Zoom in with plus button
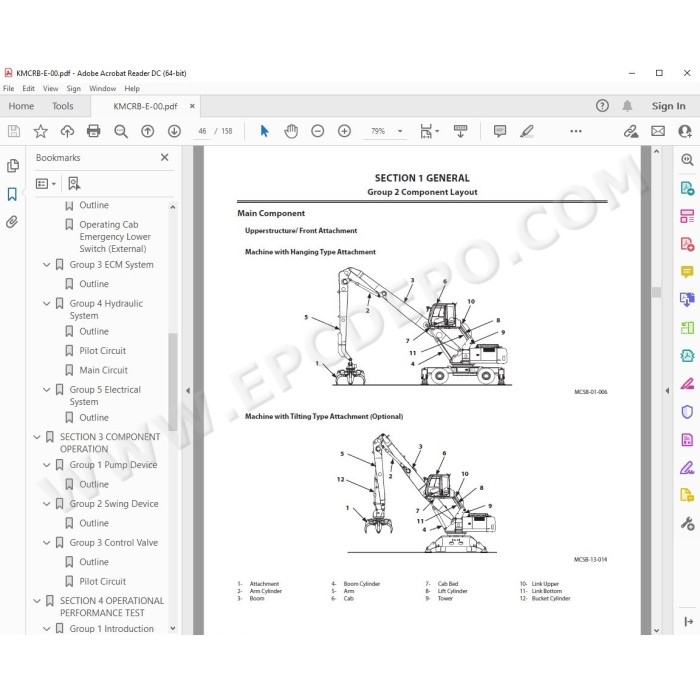 tap(344, 131)
